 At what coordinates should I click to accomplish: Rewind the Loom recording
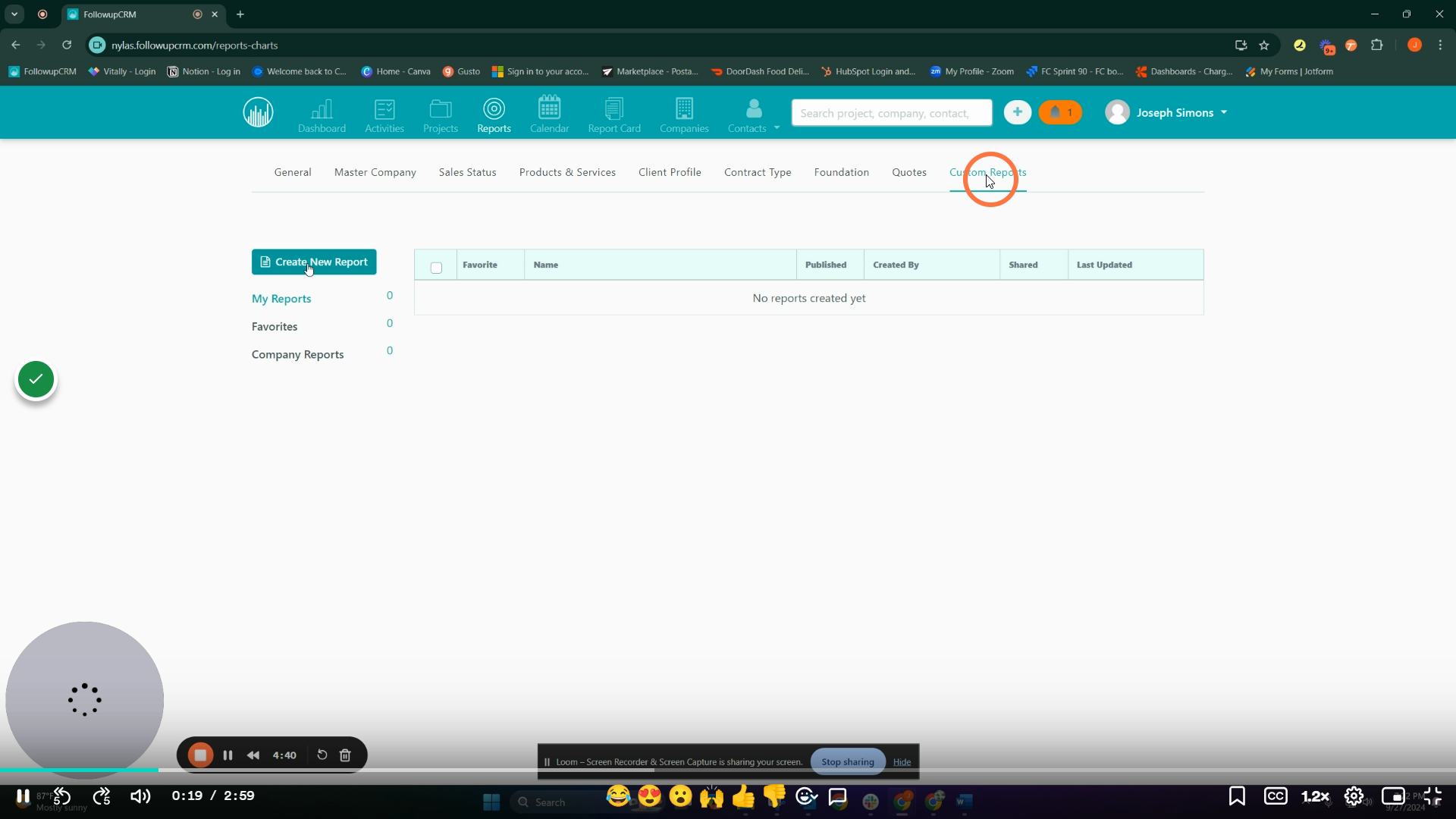(253, 755)
